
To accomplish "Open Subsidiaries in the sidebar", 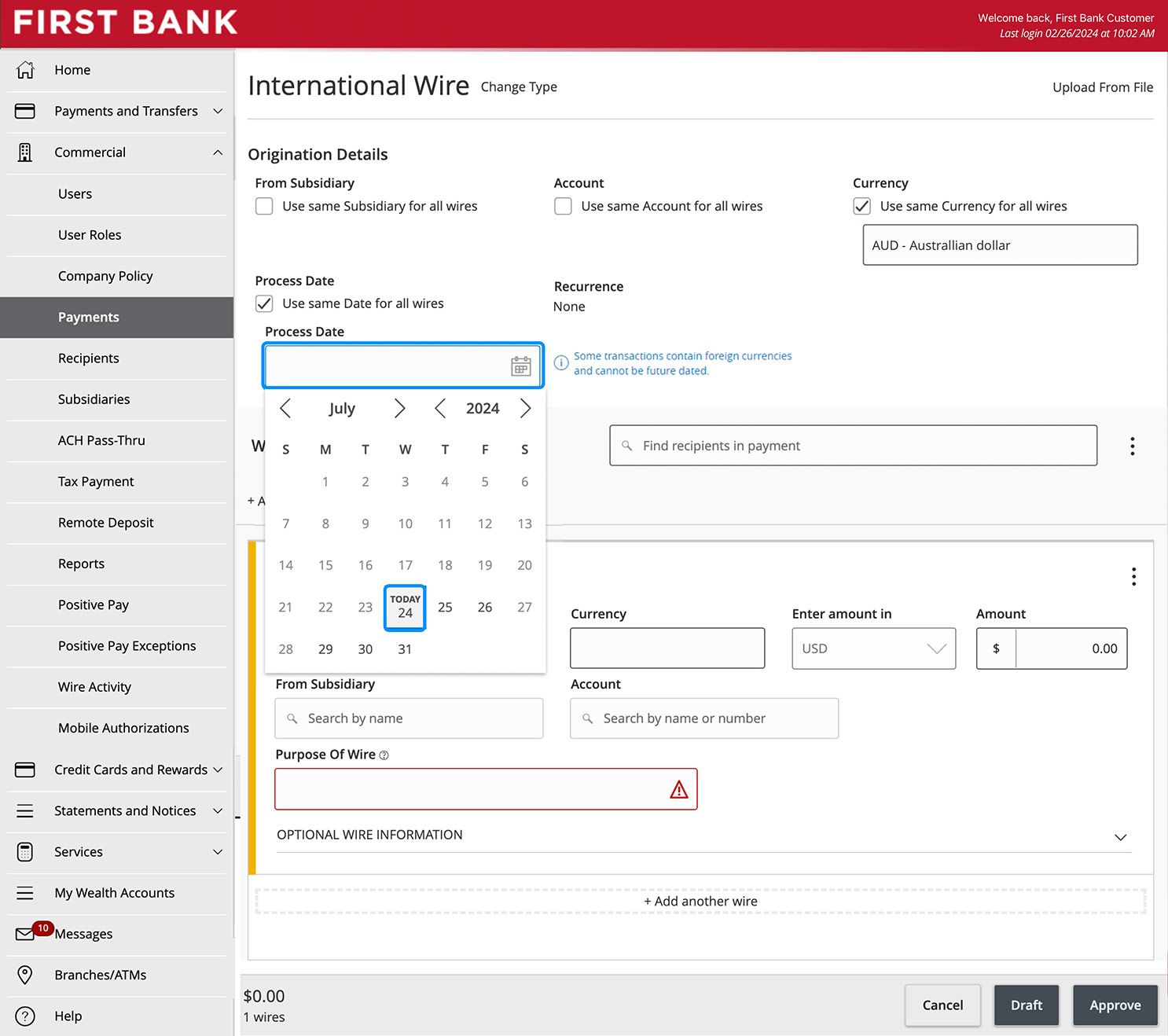I will click(x=94, y=399).
